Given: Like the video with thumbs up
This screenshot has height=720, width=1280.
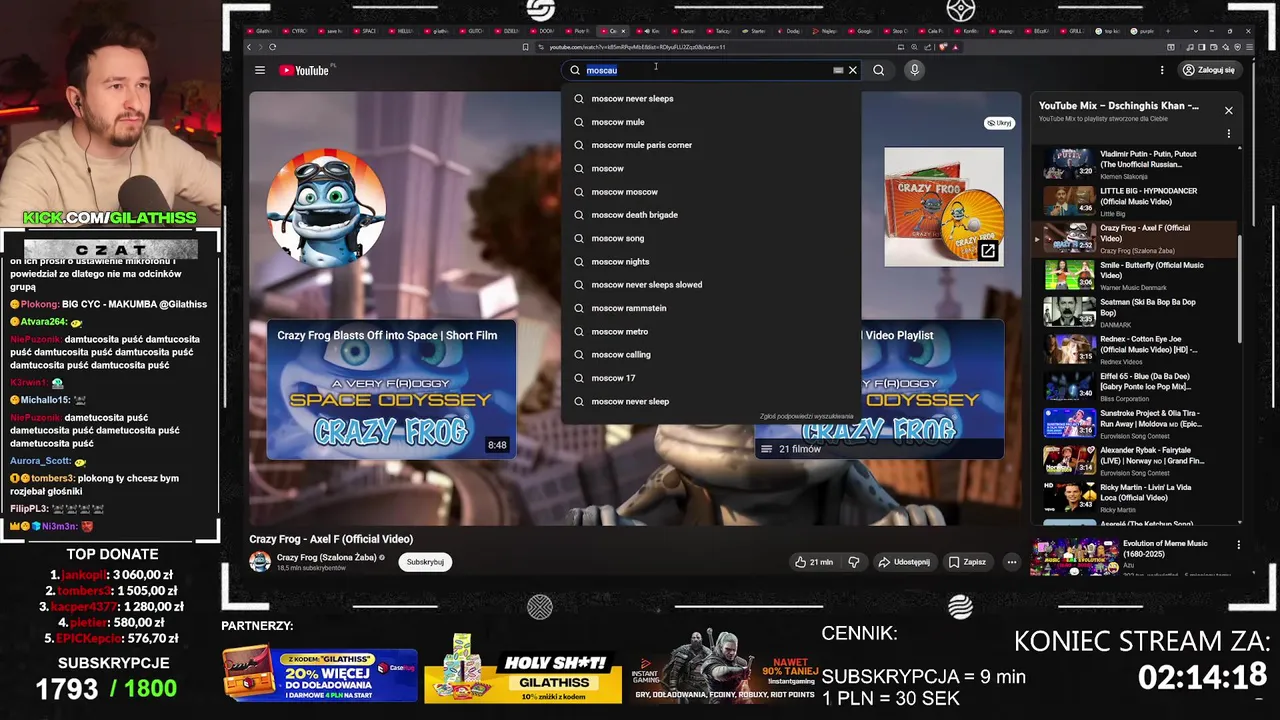Looking at the screenshot, I should point(814,562).
